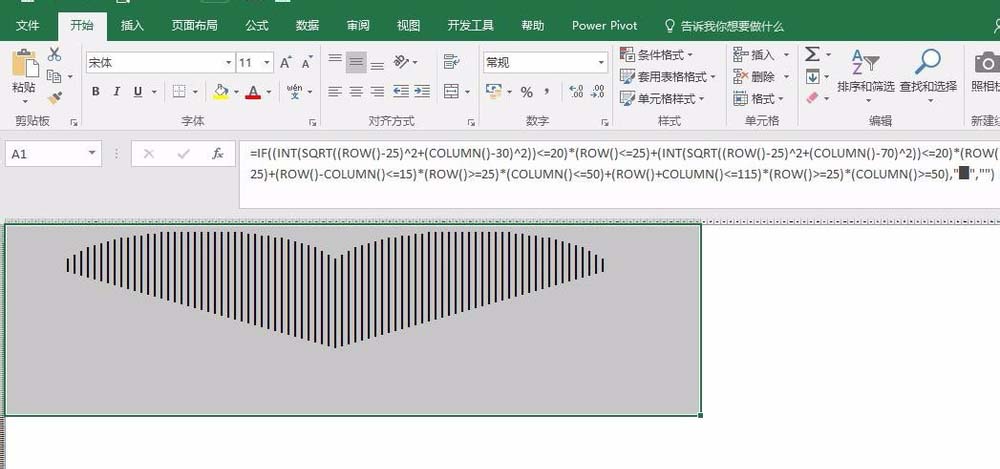This screenshot has width=1000, height=469.
Task: Click the AutoSum sigma icon
Action: [812, 54]
